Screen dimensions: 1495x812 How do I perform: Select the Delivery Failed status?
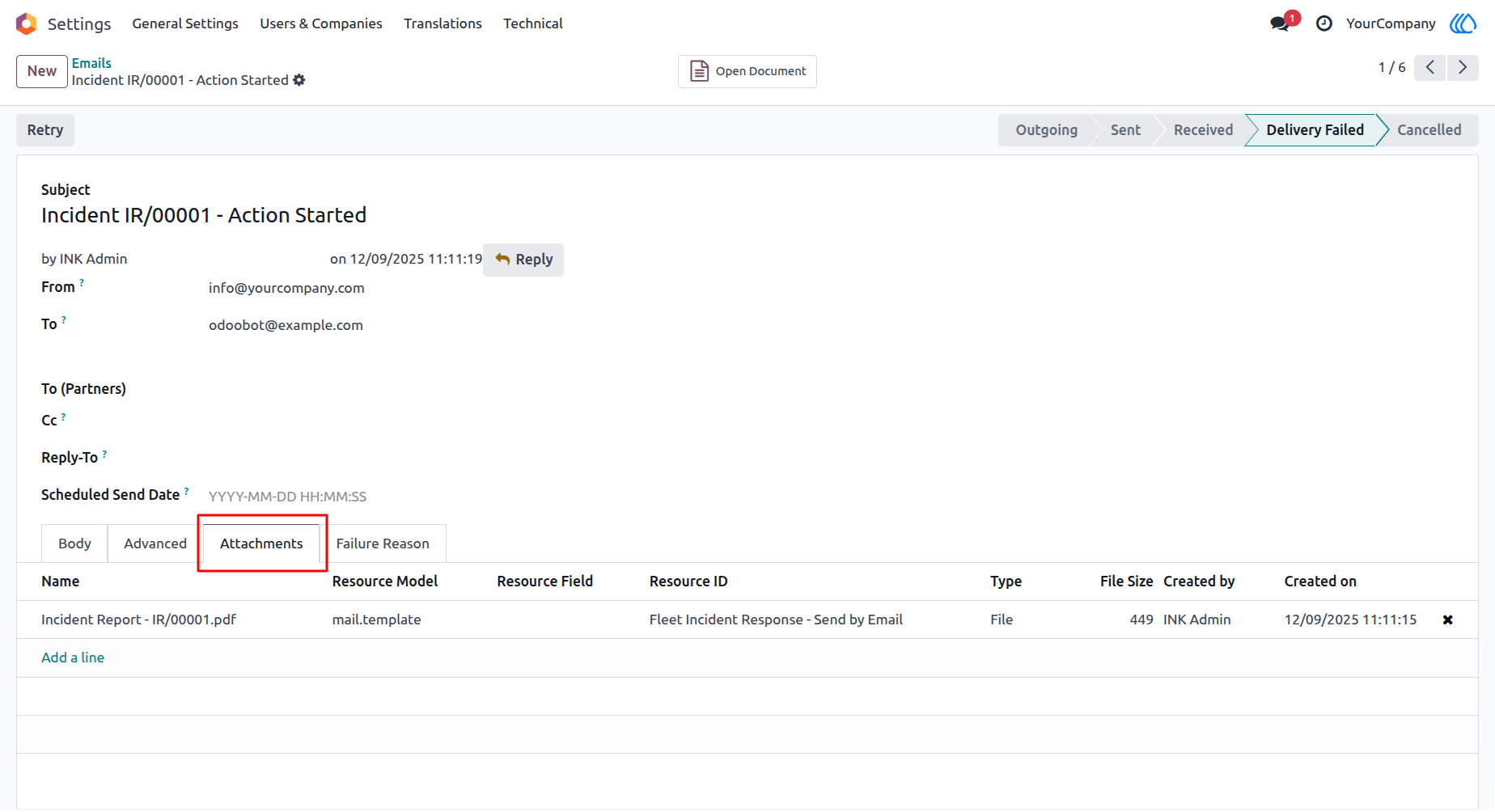pyautogui.click(x=1315, y=130)
